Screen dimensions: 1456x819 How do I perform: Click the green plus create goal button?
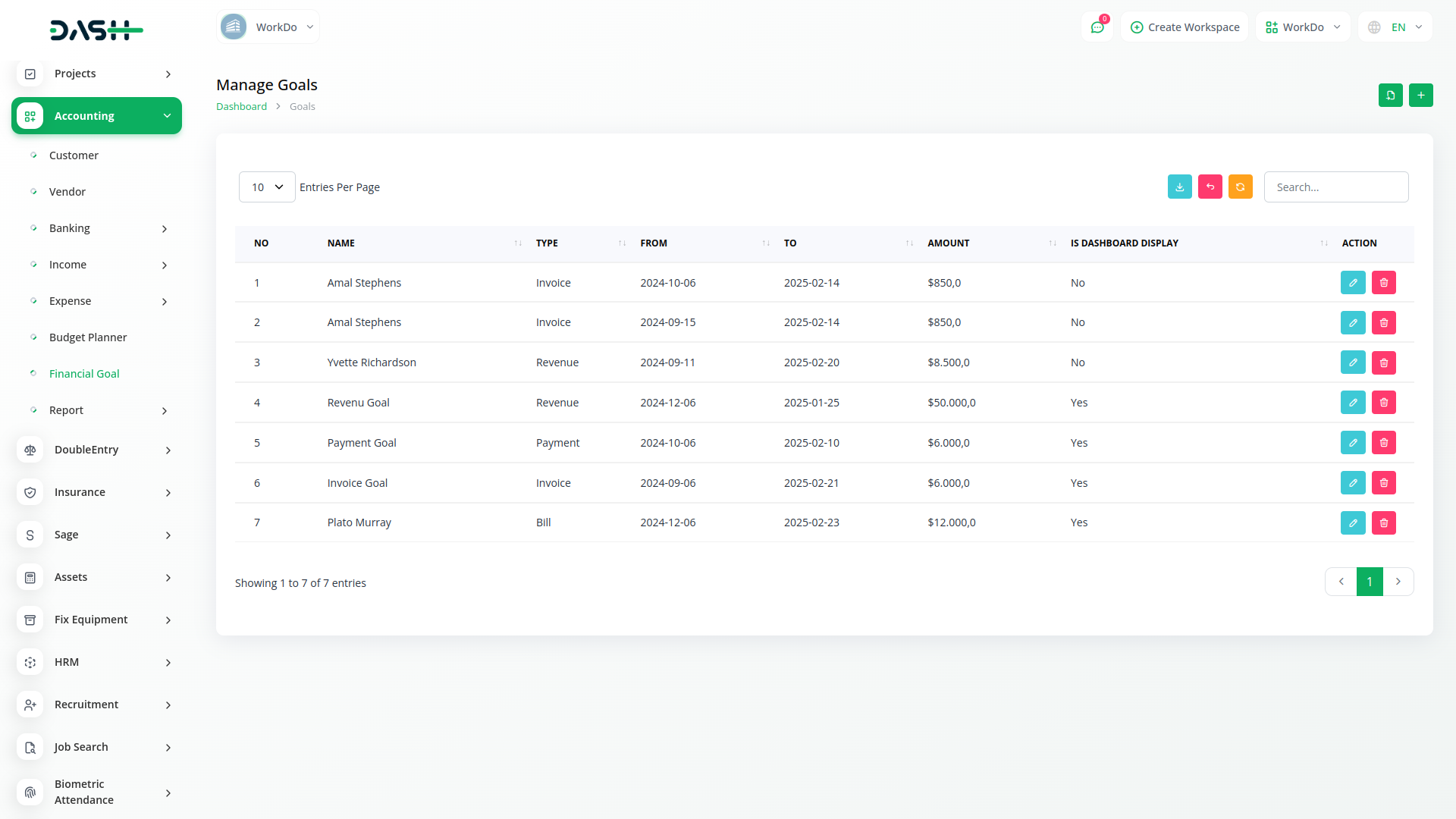1420,95
